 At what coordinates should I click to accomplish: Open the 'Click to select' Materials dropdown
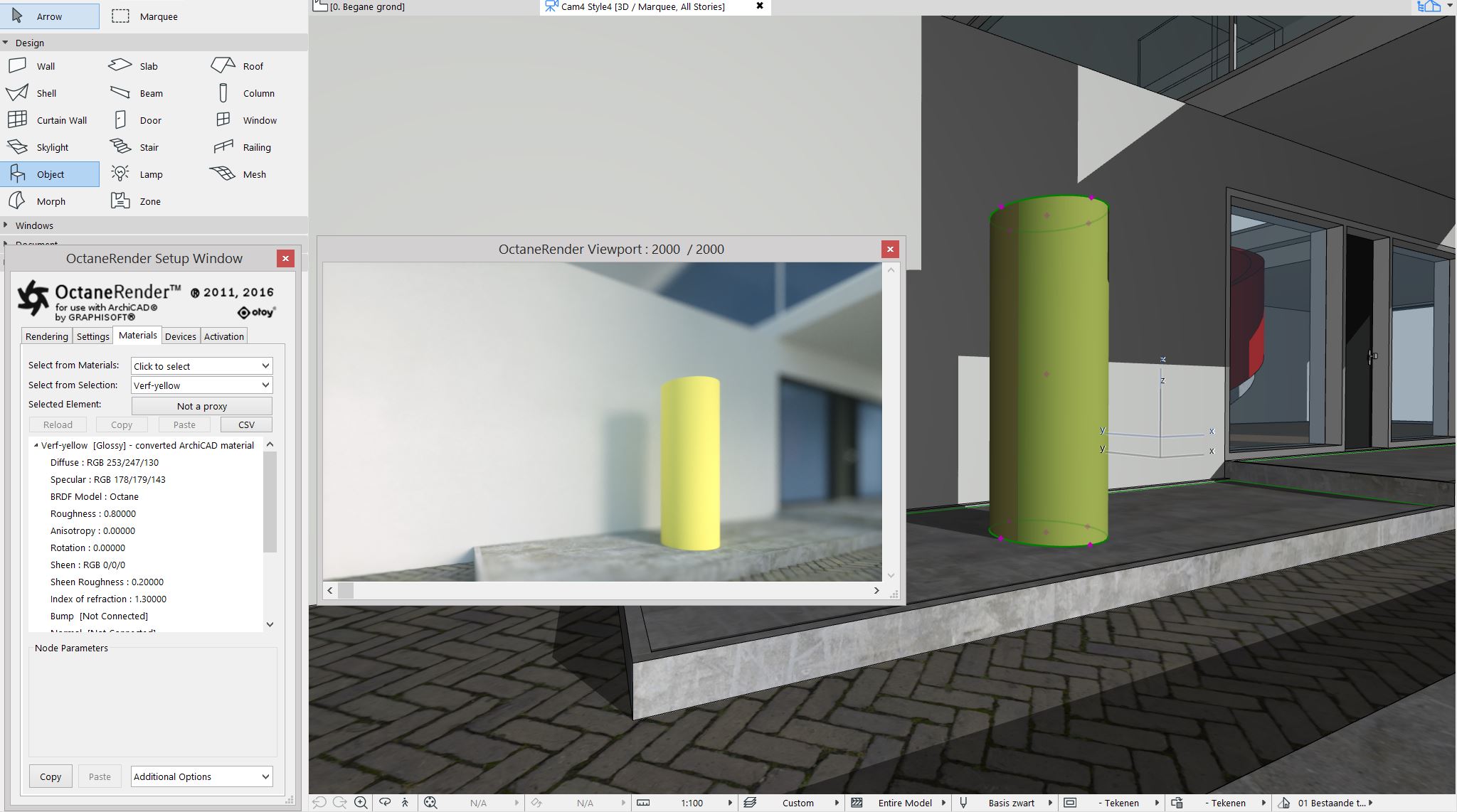(x=201, y=365)
